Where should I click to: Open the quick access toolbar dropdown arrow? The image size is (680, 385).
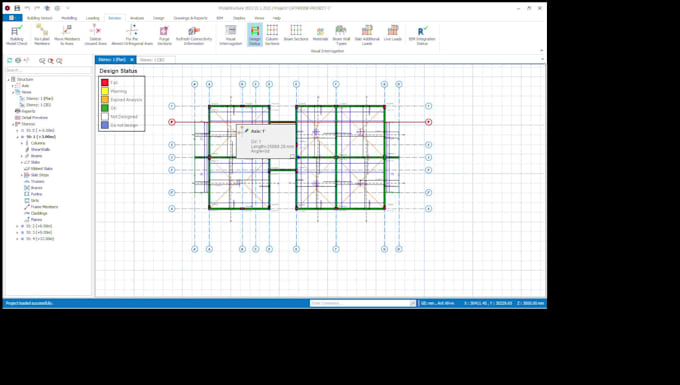click(68, 8)
